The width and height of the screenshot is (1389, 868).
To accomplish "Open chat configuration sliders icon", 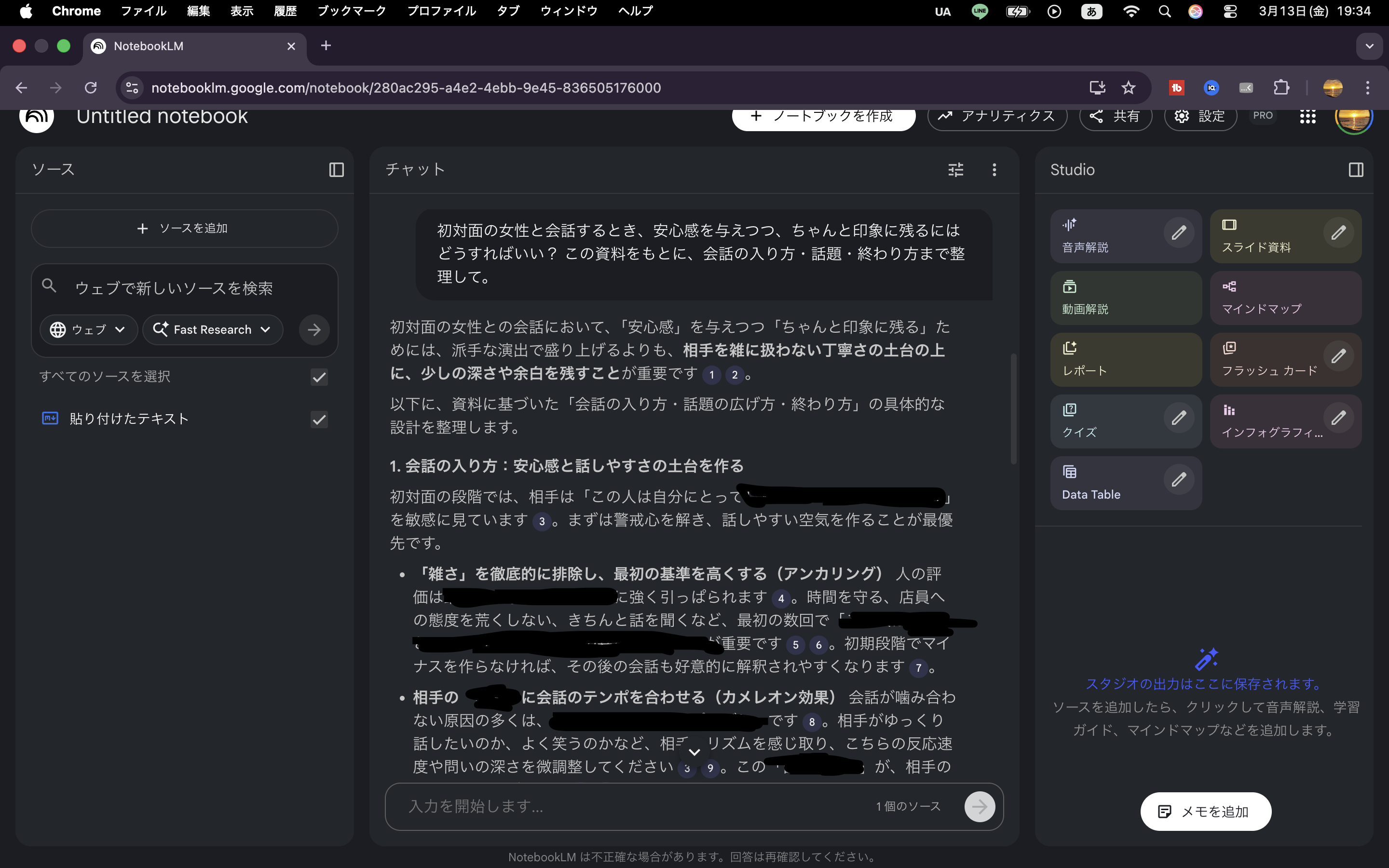I will pos(955,170).
